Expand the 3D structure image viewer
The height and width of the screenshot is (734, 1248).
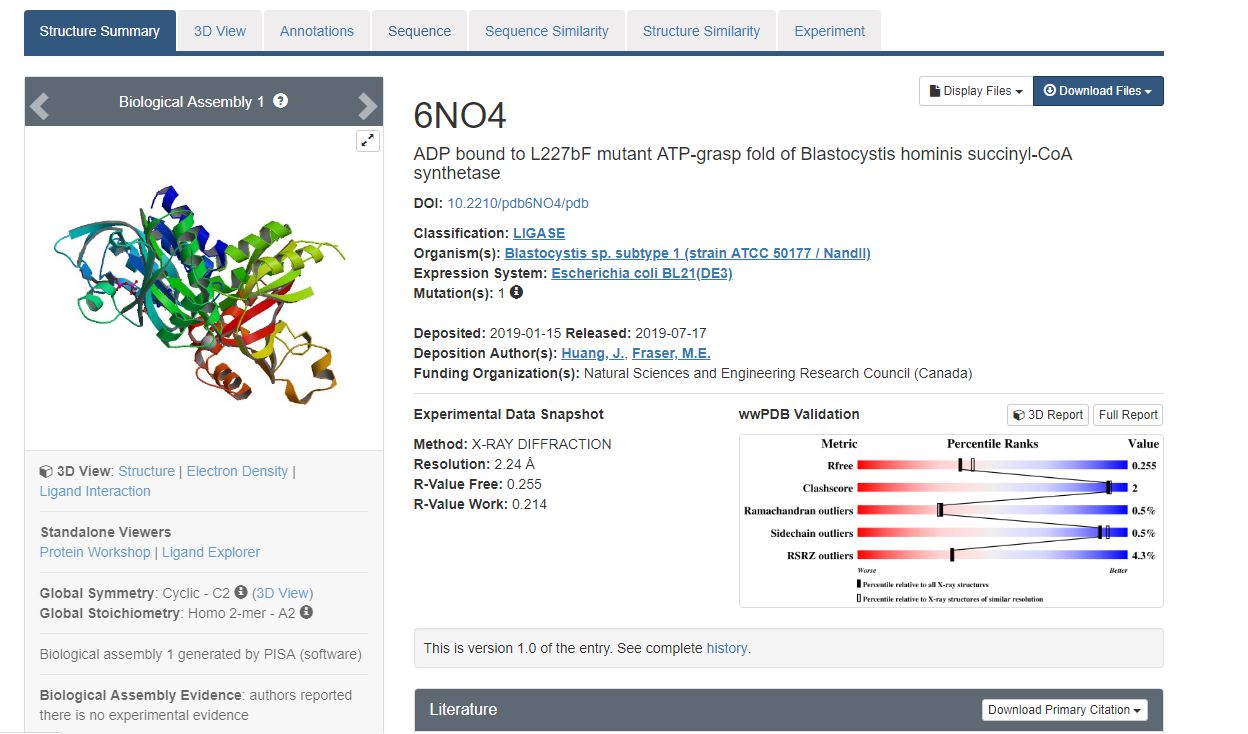[367, 141]
